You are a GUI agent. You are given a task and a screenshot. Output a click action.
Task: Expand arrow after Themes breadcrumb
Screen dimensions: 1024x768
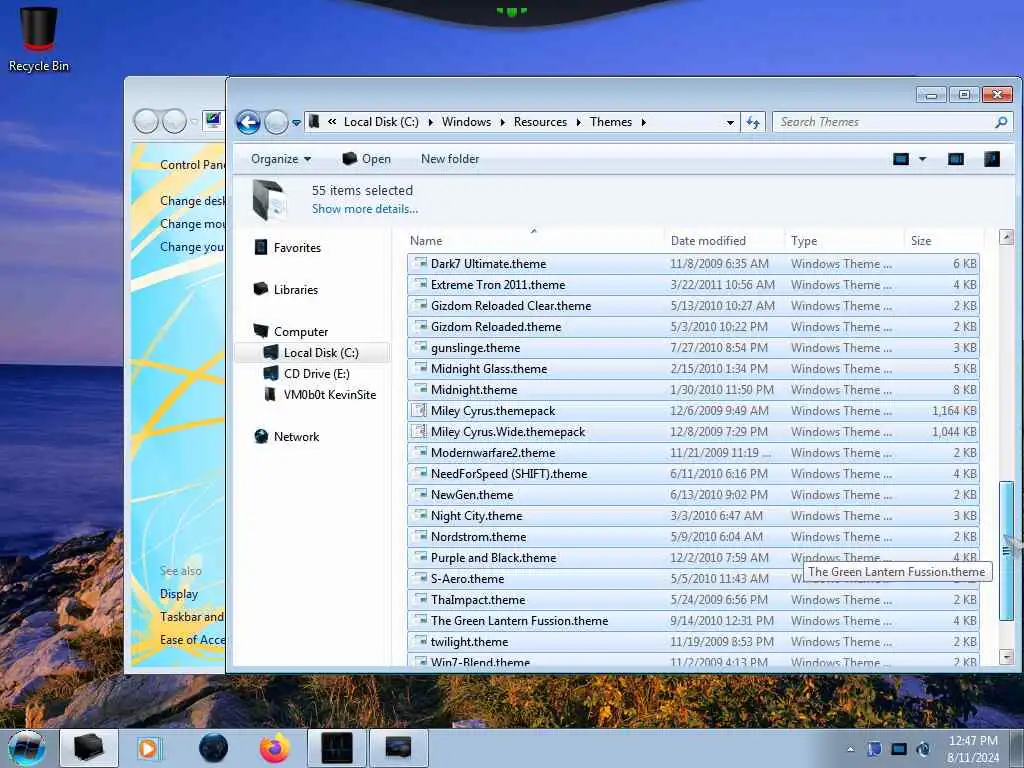[643, 122]
